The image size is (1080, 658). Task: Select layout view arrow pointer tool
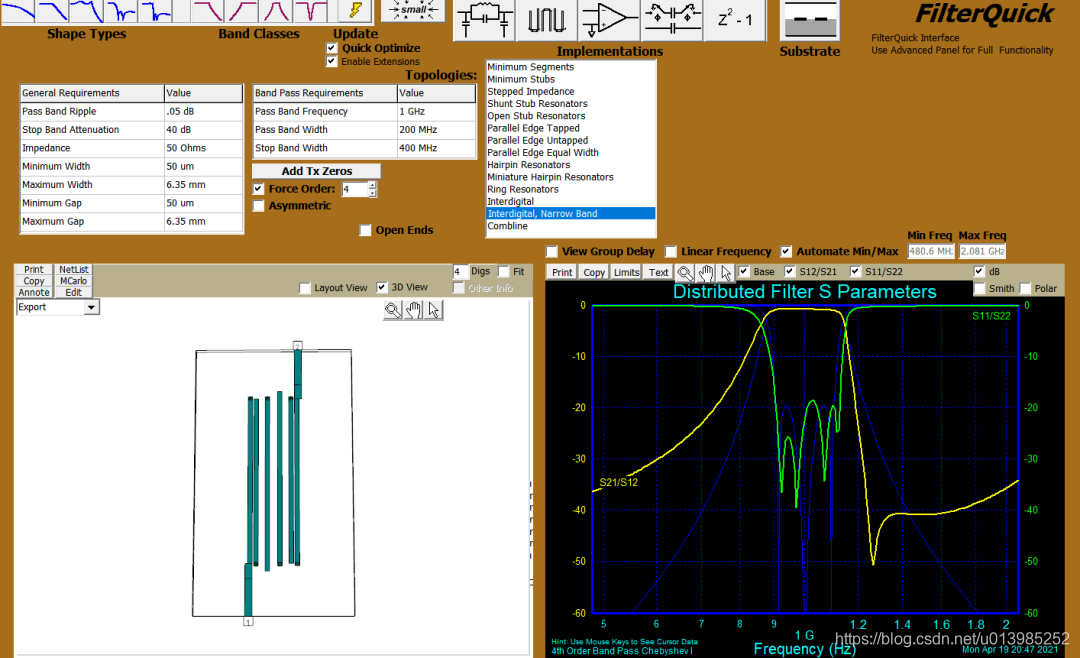(434, 310)
